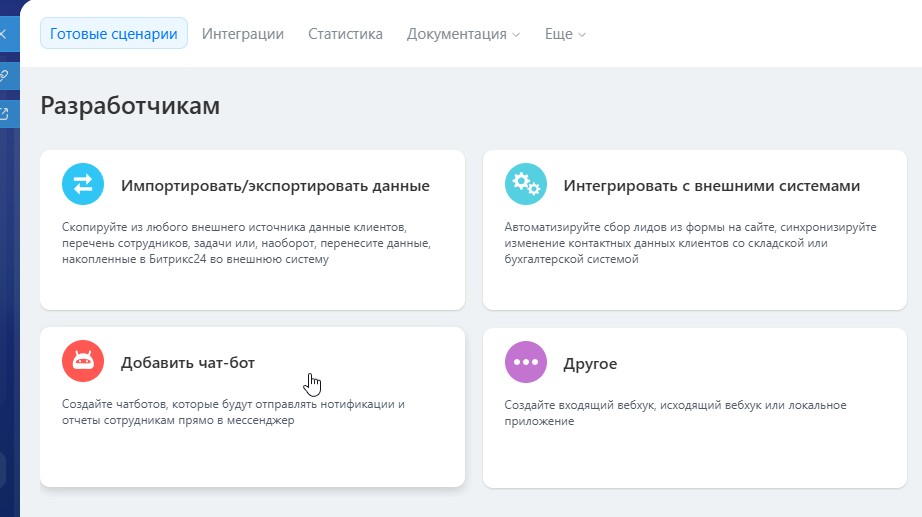This screenshot has width=922, height=517.
Task: Open page in new window sidebar icon
Action: pyautogui.click(x=4, y=114)
